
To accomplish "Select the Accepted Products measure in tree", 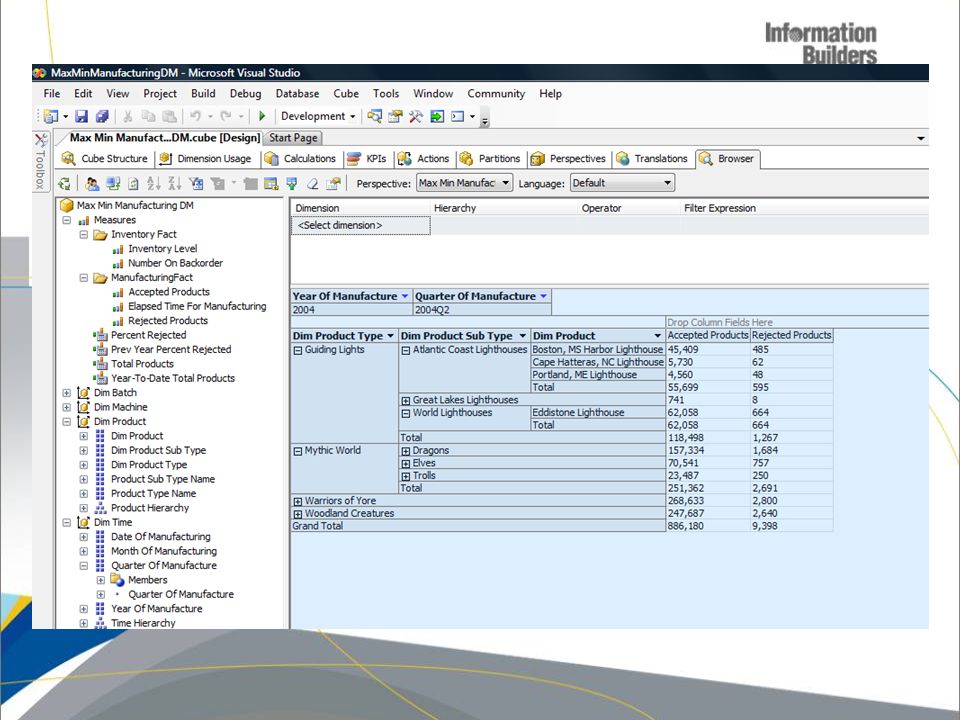I will [169, 292].
